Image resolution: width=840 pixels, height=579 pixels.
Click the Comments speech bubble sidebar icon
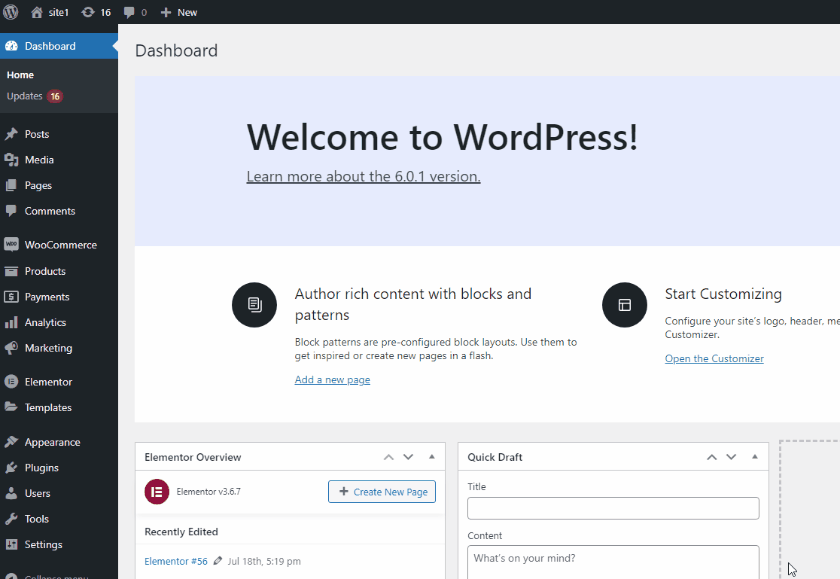click(x=11, y=210)
